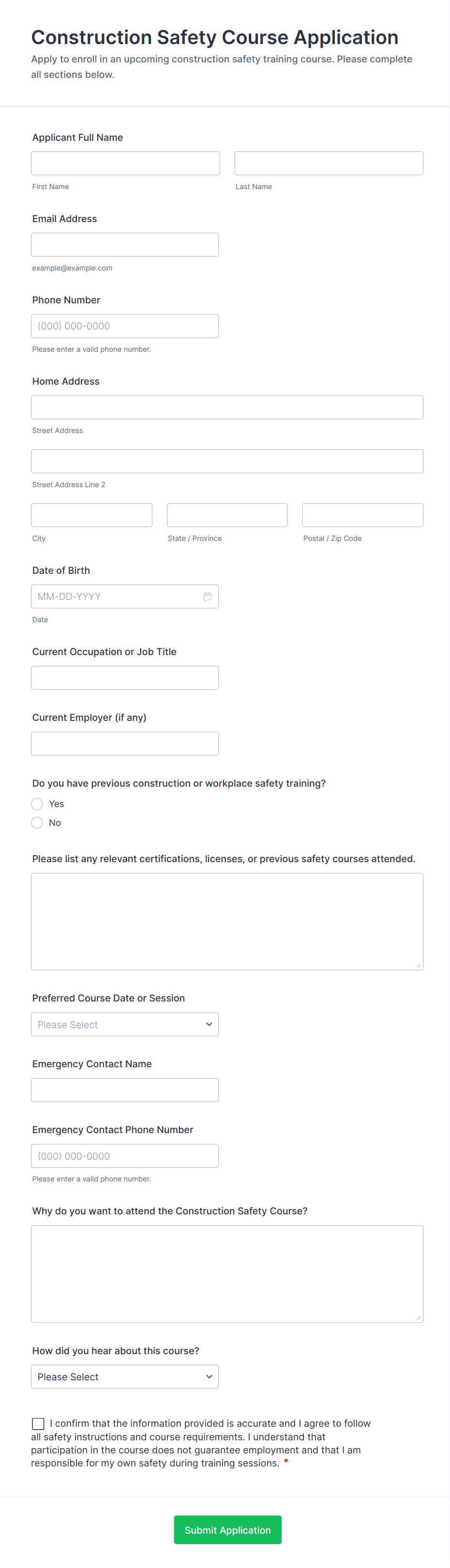Image resolution: width=450 pixels, height=1568 pixels.
Task: Click the Current Occupation or Job Title field
Action: 125,677
